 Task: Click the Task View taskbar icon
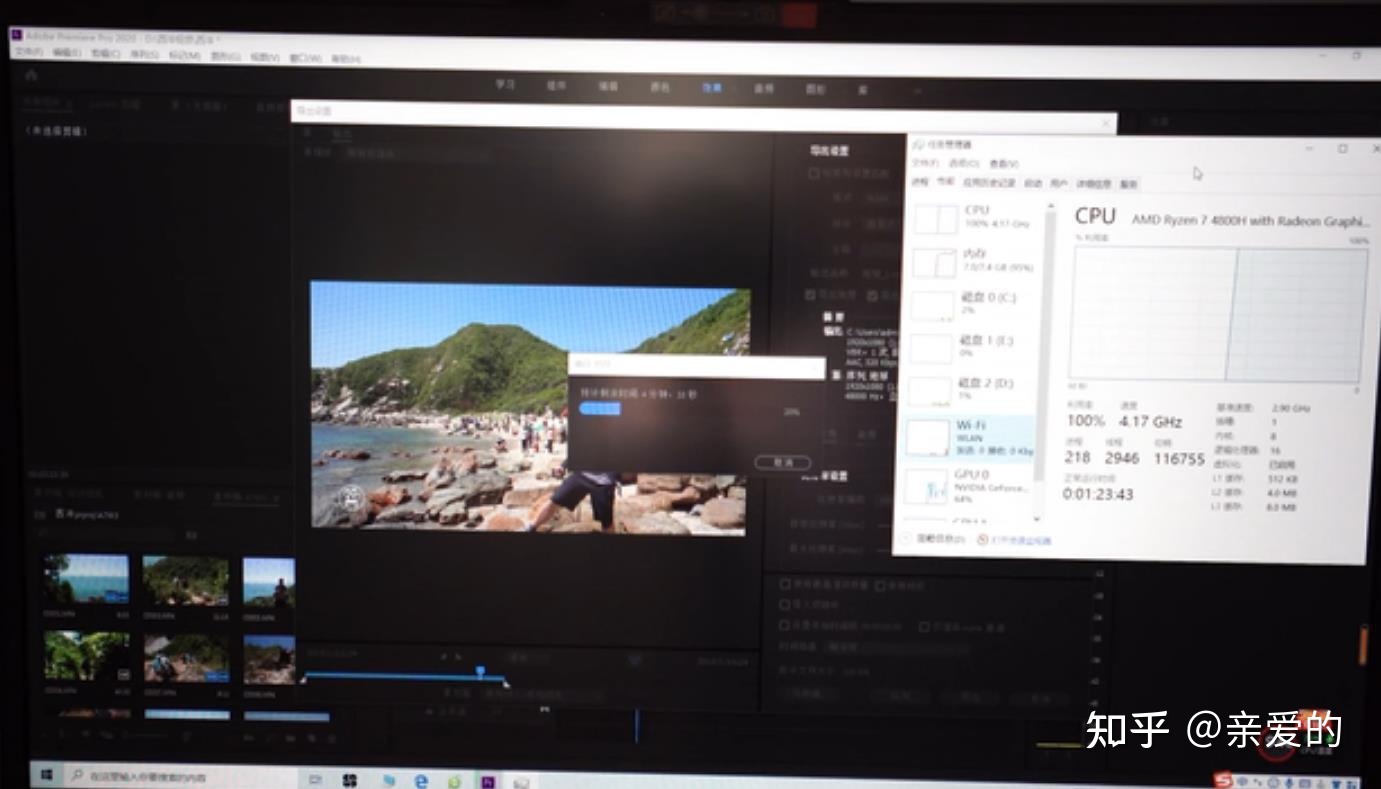[x=315, y=779]
